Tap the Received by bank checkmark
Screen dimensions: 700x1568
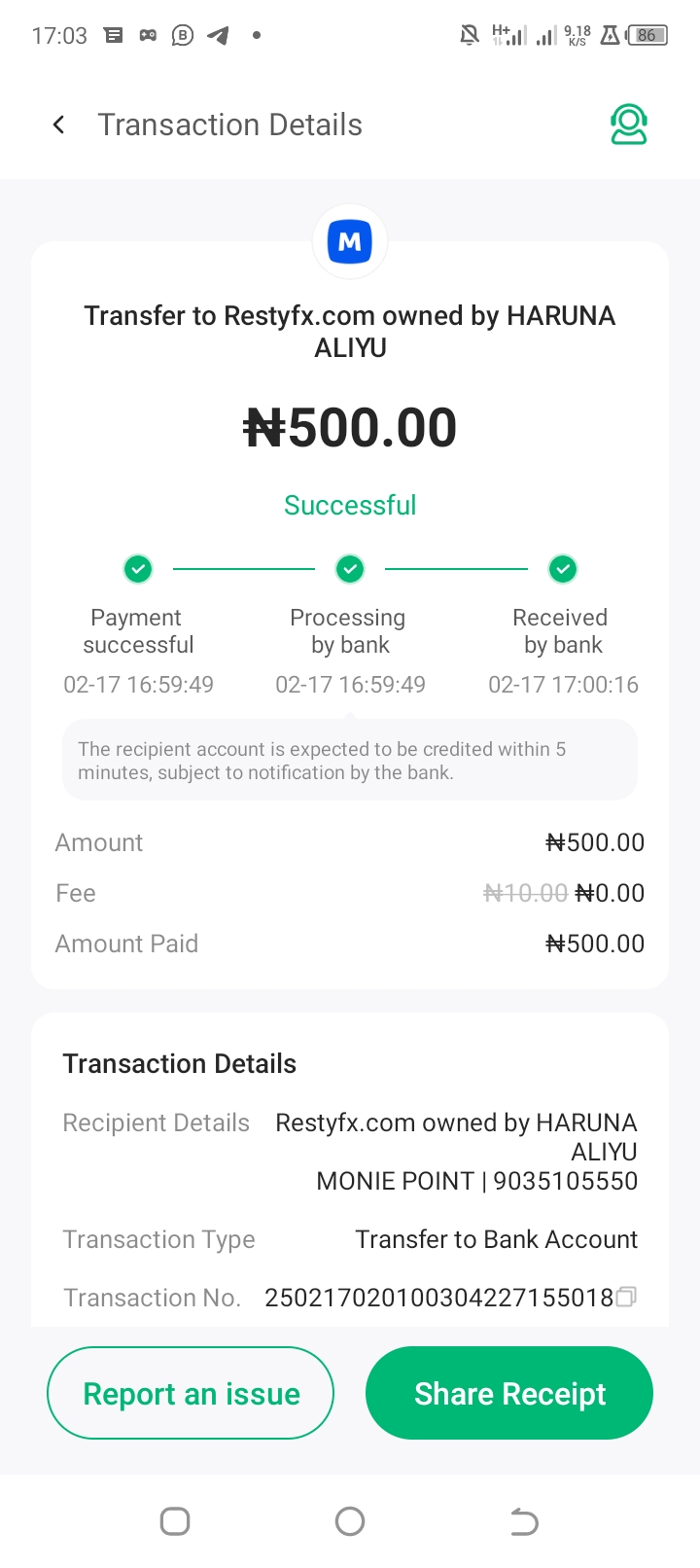click(x=563, y=568)
